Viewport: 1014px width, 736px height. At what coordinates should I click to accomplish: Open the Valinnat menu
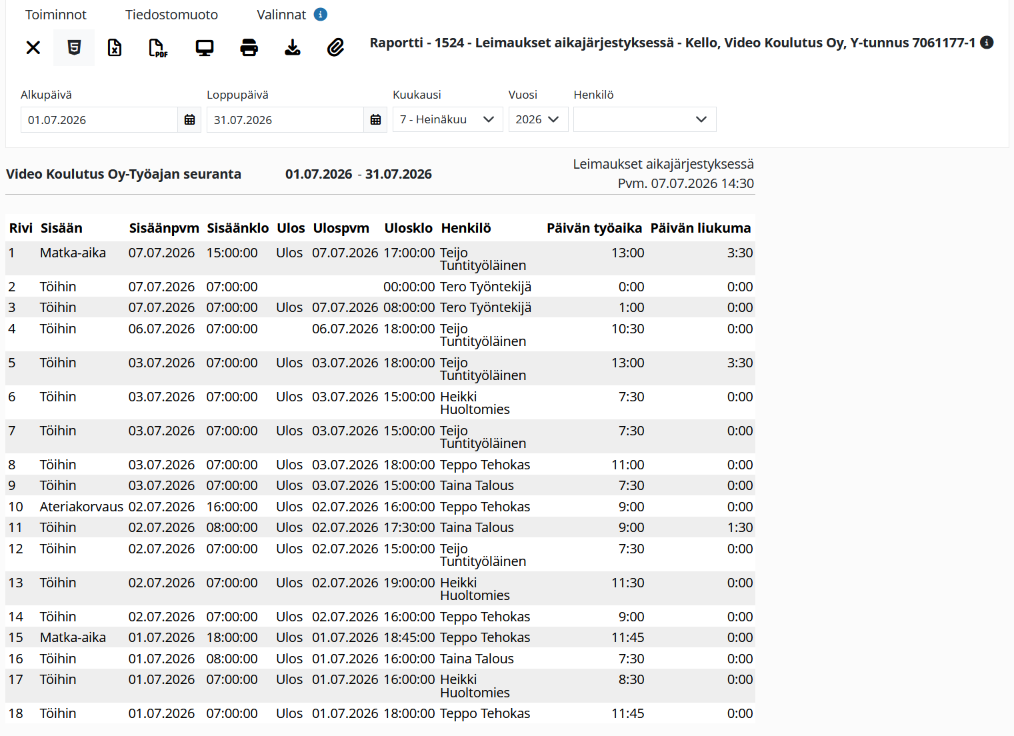[281, 15]
